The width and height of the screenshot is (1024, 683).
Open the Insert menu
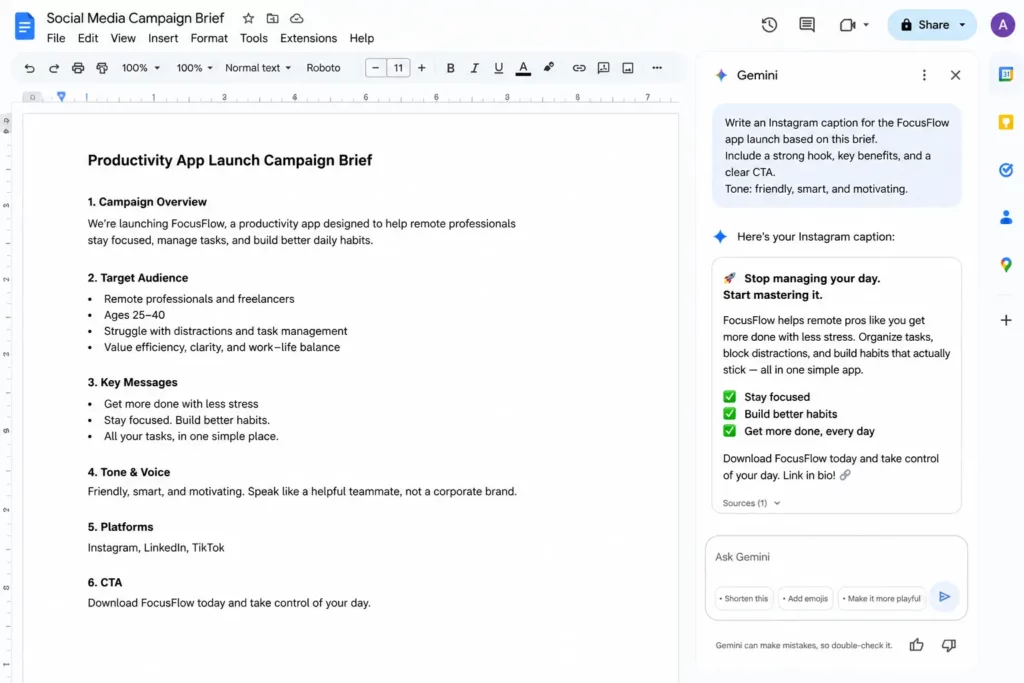(x=163, y=38)
